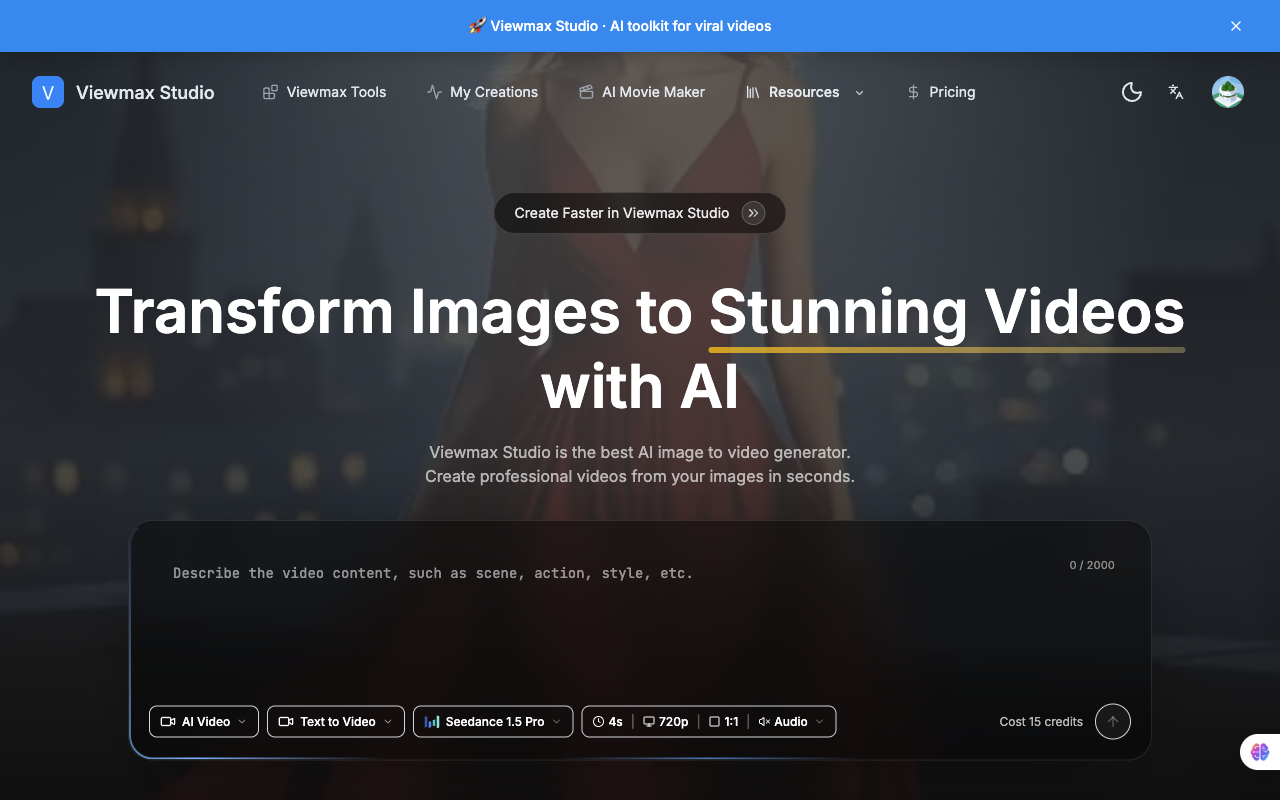The width and height of the screenshot is (1280, 800).
Task: Click the Pricing dollar sign icon
Action: pyautogui.click(x=913, y=92)
